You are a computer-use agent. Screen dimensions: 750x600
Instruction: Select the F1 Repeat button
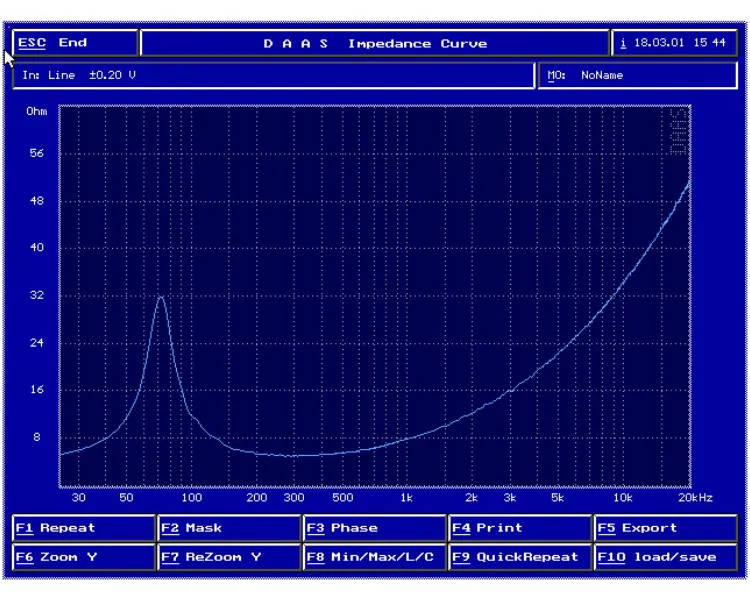point(84,528)
